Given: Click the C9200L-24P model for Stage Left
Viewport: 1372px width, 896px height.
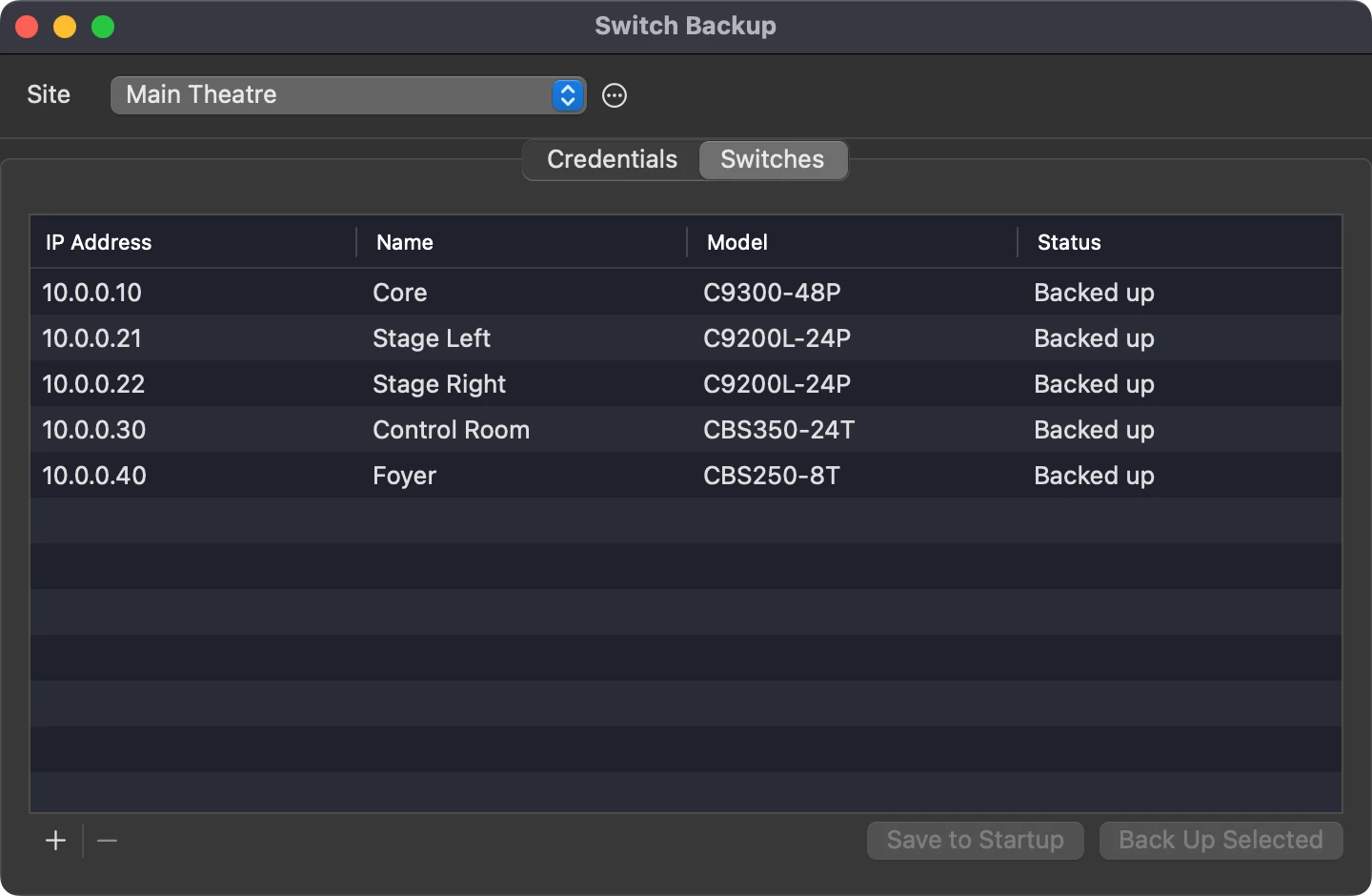Looking at the screenshot, I should (x=777, y=338).
